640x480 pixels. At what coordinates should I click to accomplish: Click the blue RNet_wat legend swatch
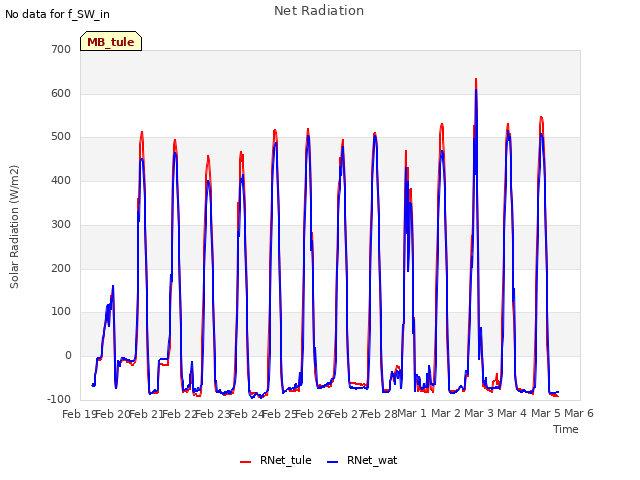pyautogui.click(x=333, y=462)
